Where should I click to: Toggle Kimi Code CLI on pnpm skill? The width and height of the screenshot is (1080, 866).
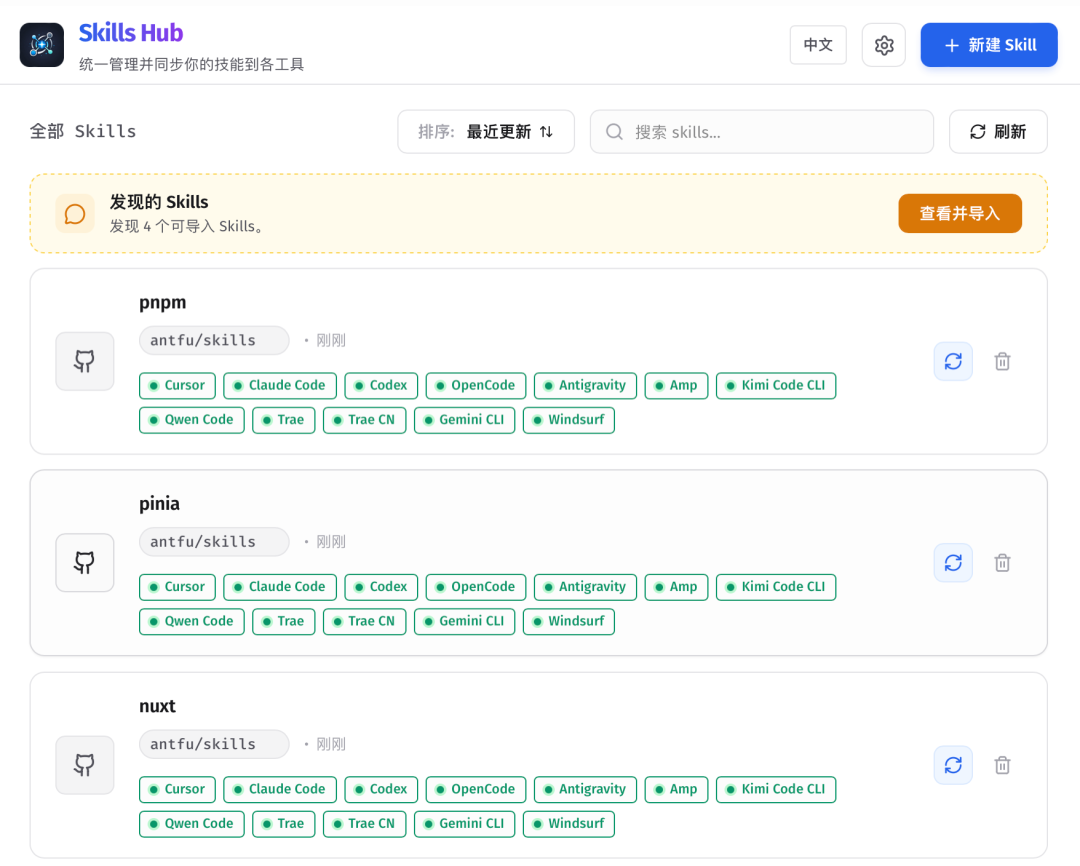(x=776, y=385)
